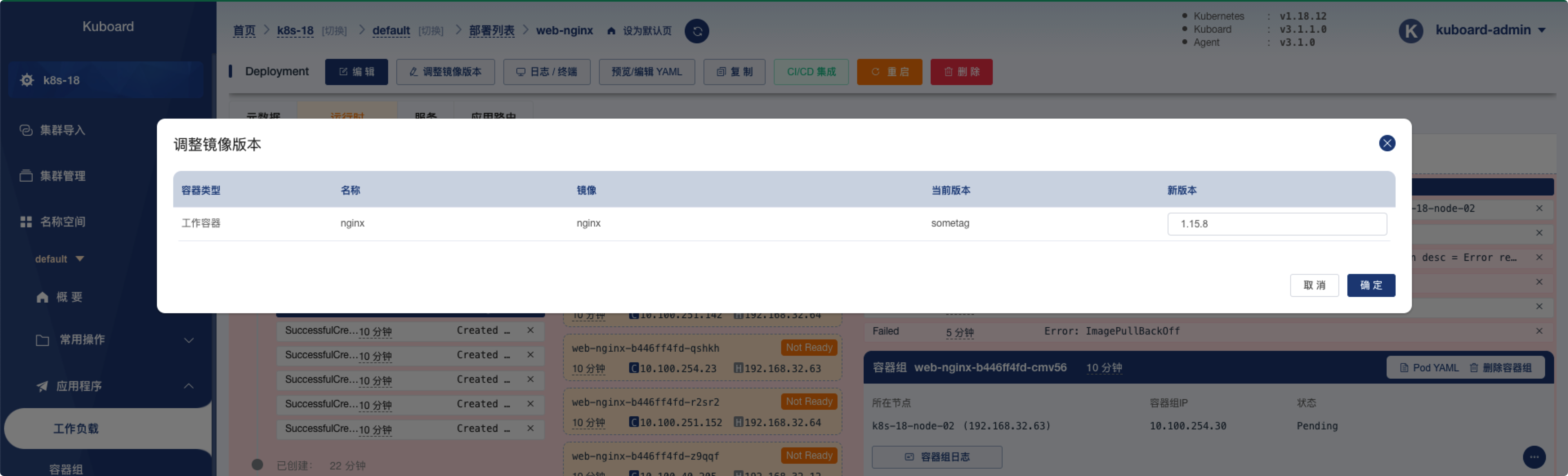Select 容器组 in the sidebar
The width and height of the screenshot is (1568, 476).
[66, 469]
